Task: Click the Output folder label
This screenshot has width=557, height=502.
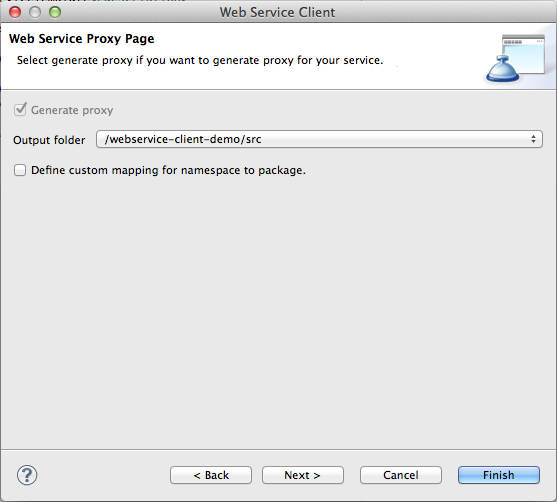Action: [49, 140]
